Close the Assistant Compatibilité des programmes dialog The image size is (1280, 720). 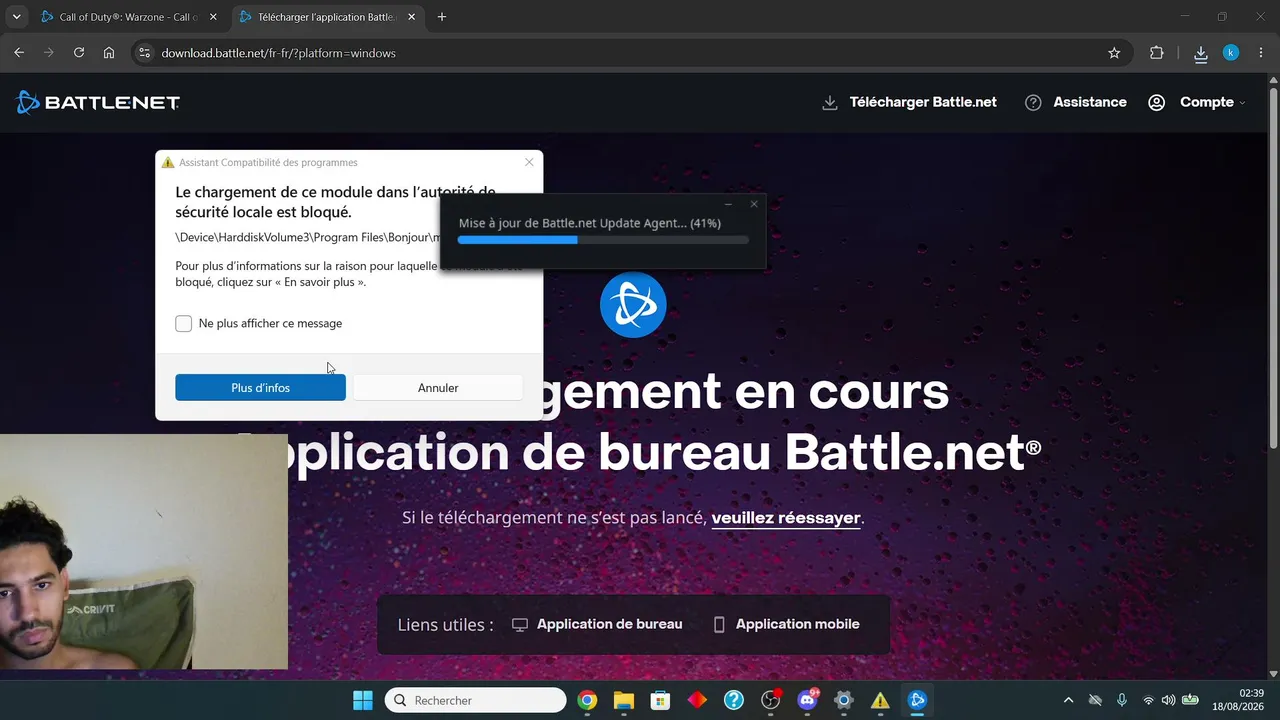[529, 162]
